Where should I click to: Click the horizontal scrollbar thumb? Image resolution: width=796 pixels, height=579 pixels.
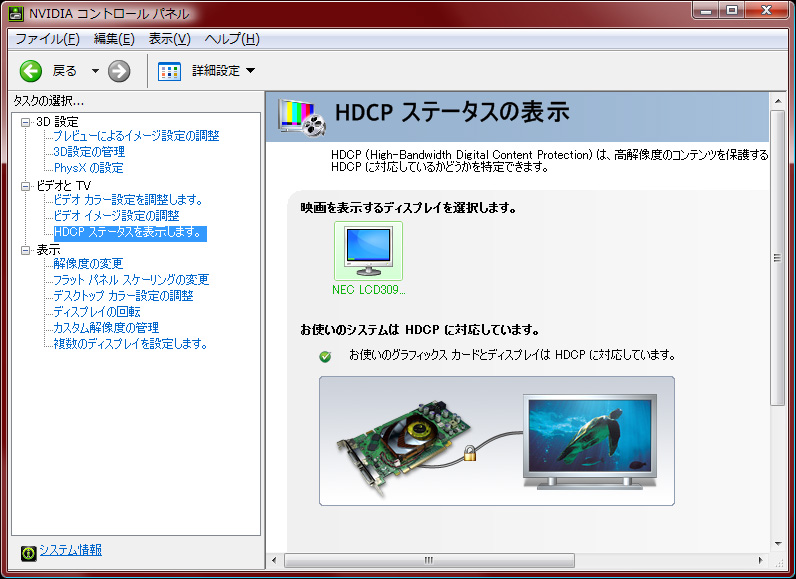[429, 560]
